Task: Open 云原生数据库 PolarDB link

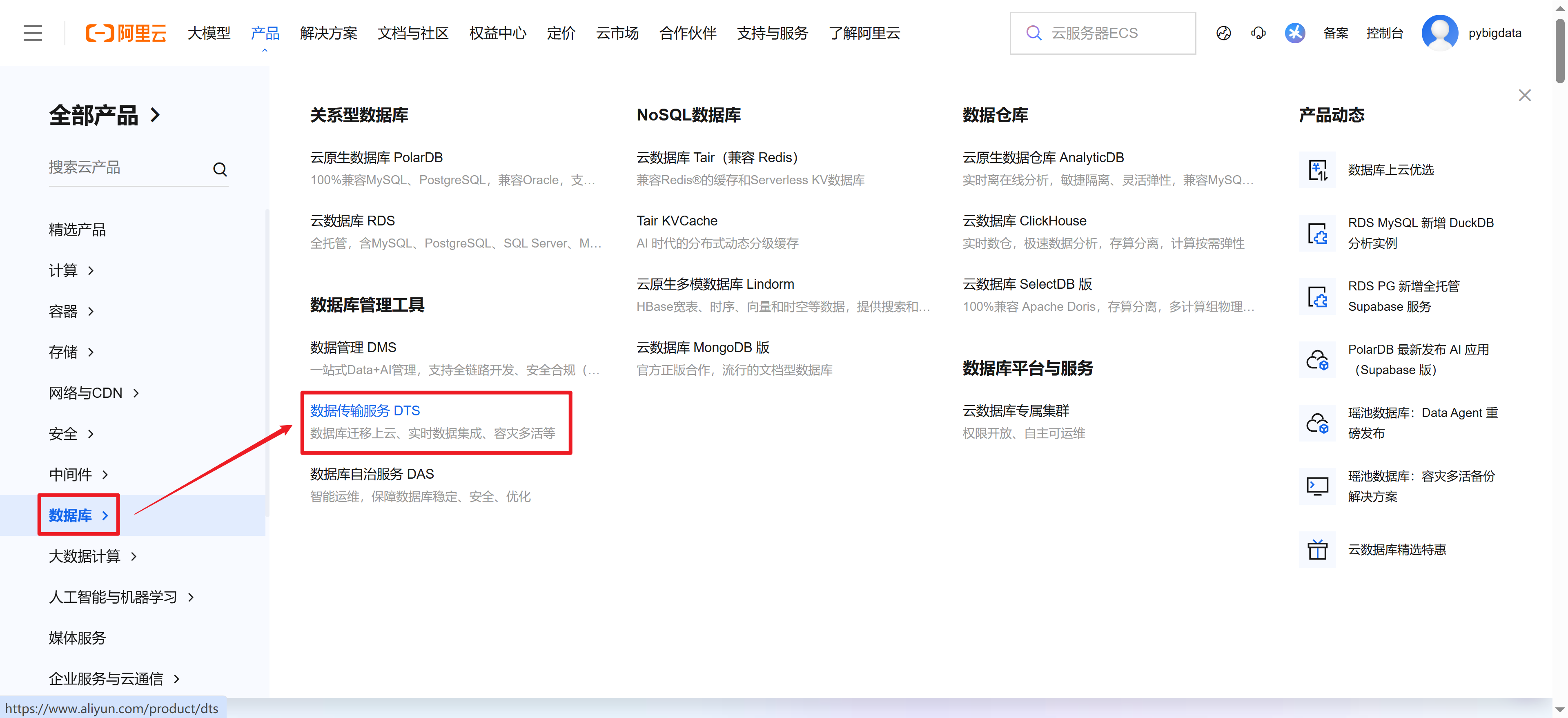Action: (x=376, y=157)
